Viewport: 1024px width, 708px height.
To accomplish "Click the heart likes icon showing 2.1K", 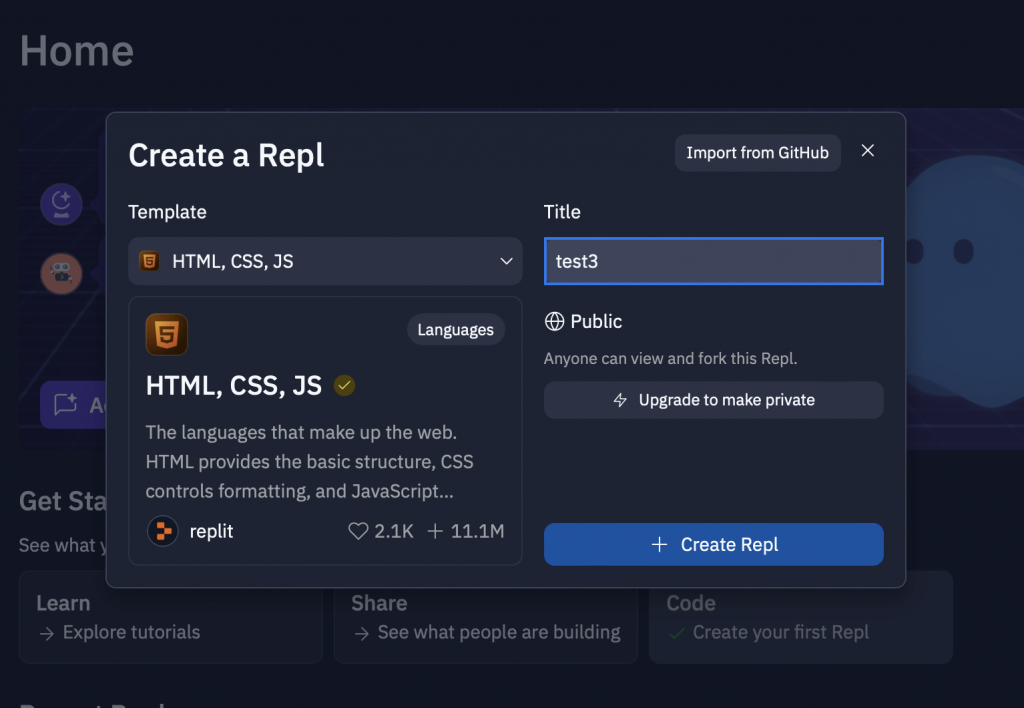I will tap(358, 531).
